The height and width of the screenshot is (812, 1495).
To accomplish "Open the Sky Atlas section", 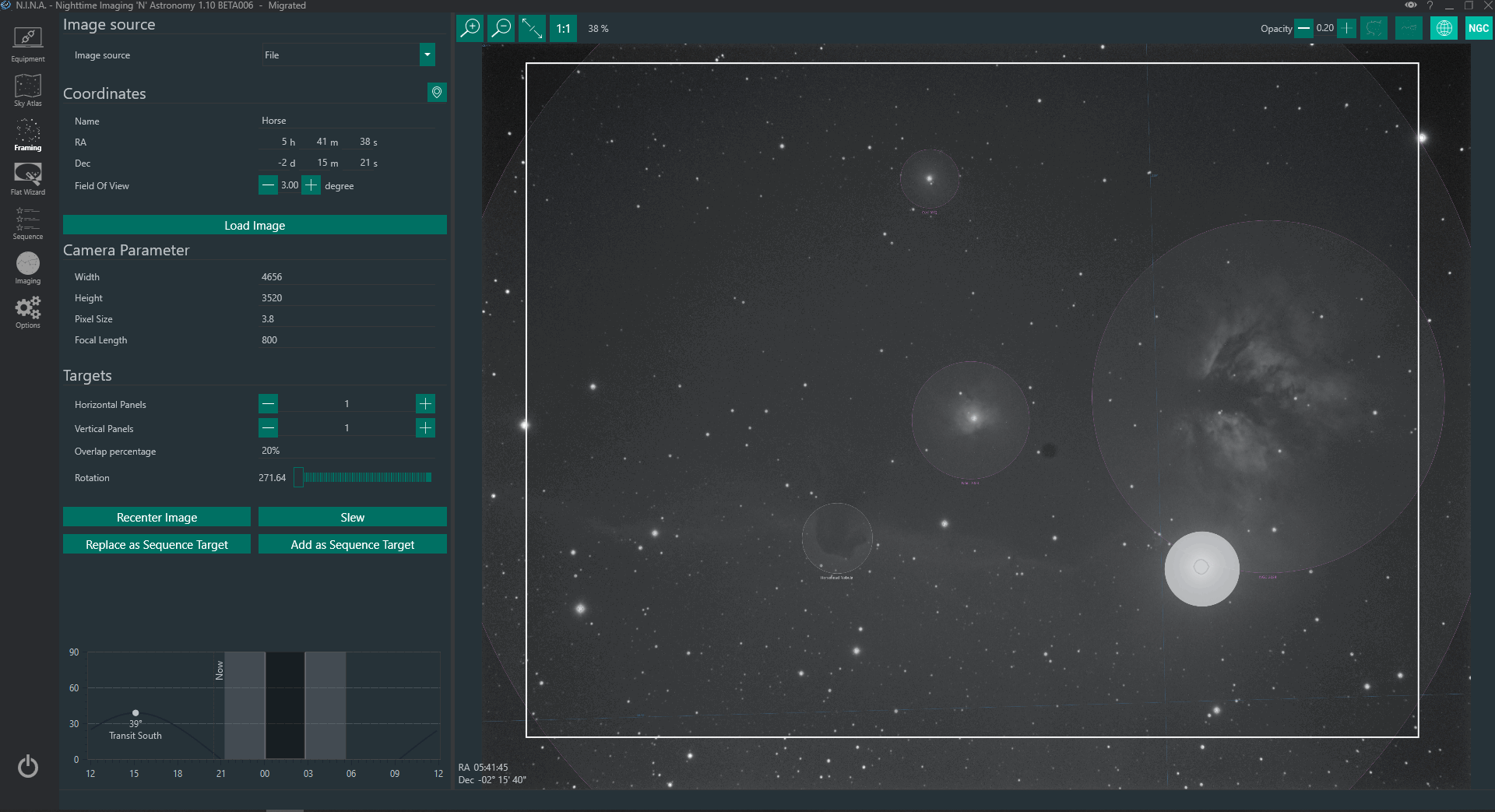I will [x=28, y=90].
